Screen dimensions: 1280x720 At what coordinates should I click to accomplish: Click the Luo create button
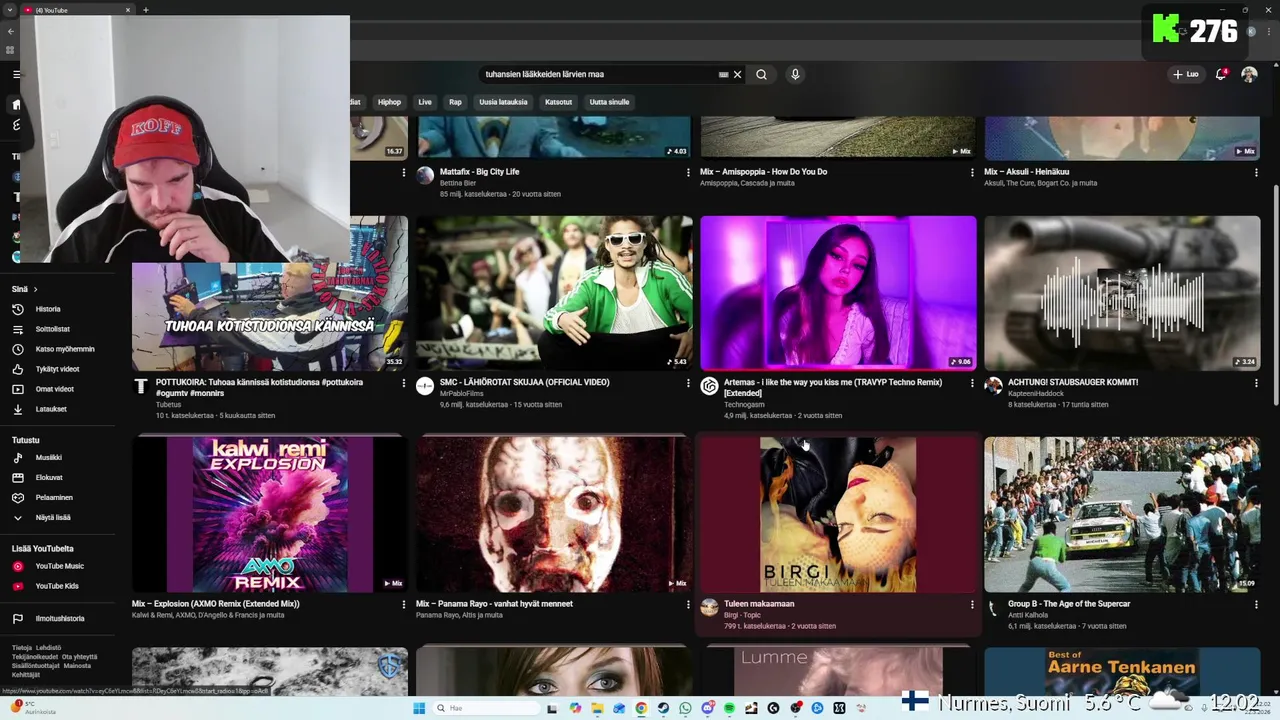click(x=1186, y=74)
